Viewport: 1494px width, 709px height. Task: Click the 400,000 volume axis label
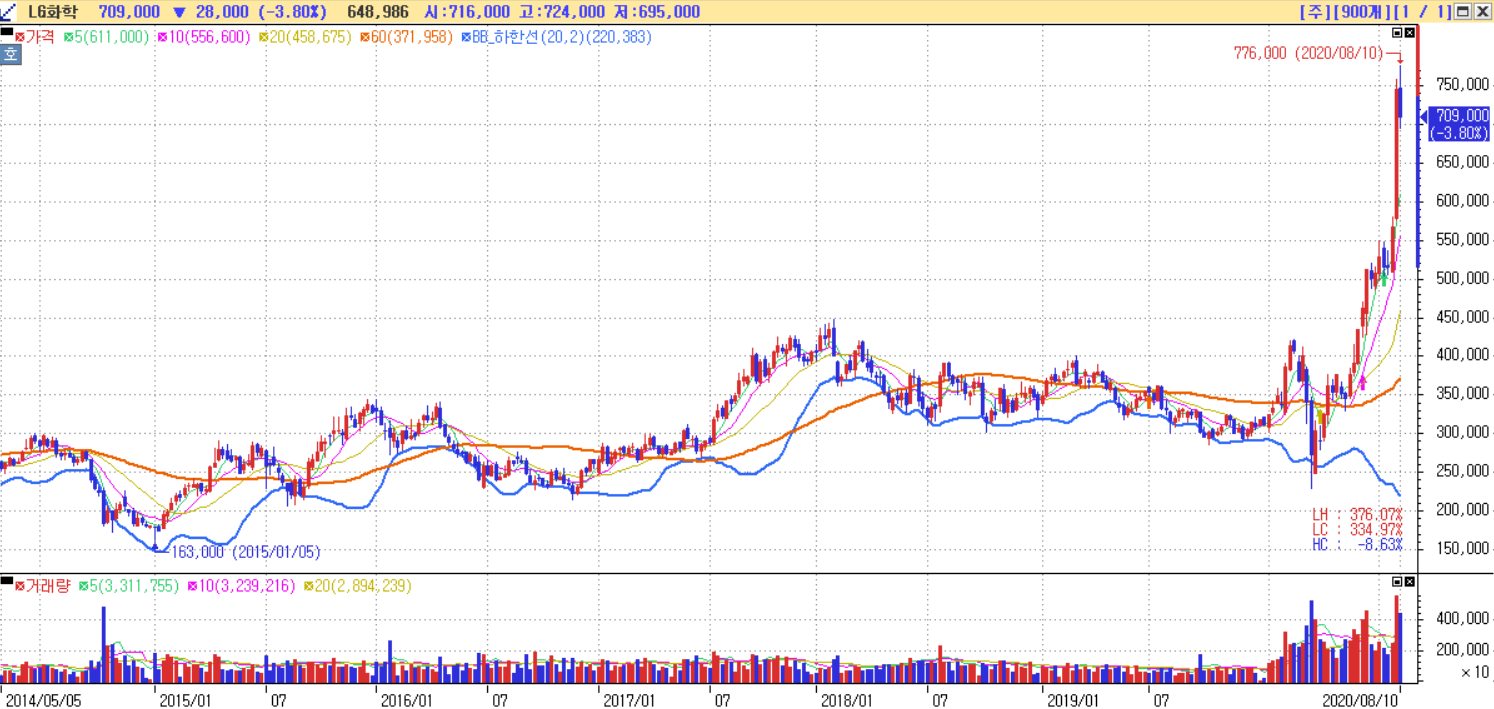tap(1461, 619)
